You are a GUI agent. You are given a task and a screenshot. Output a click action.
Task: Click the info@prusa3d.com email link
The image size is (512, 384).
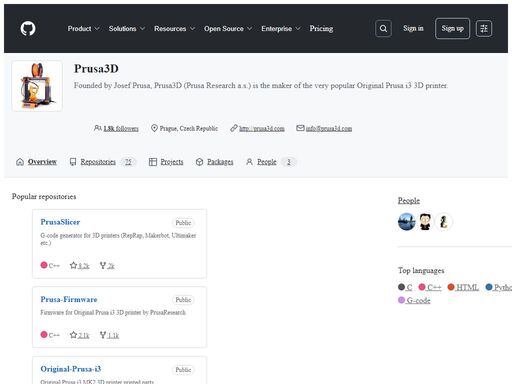[x=329, y=128]
